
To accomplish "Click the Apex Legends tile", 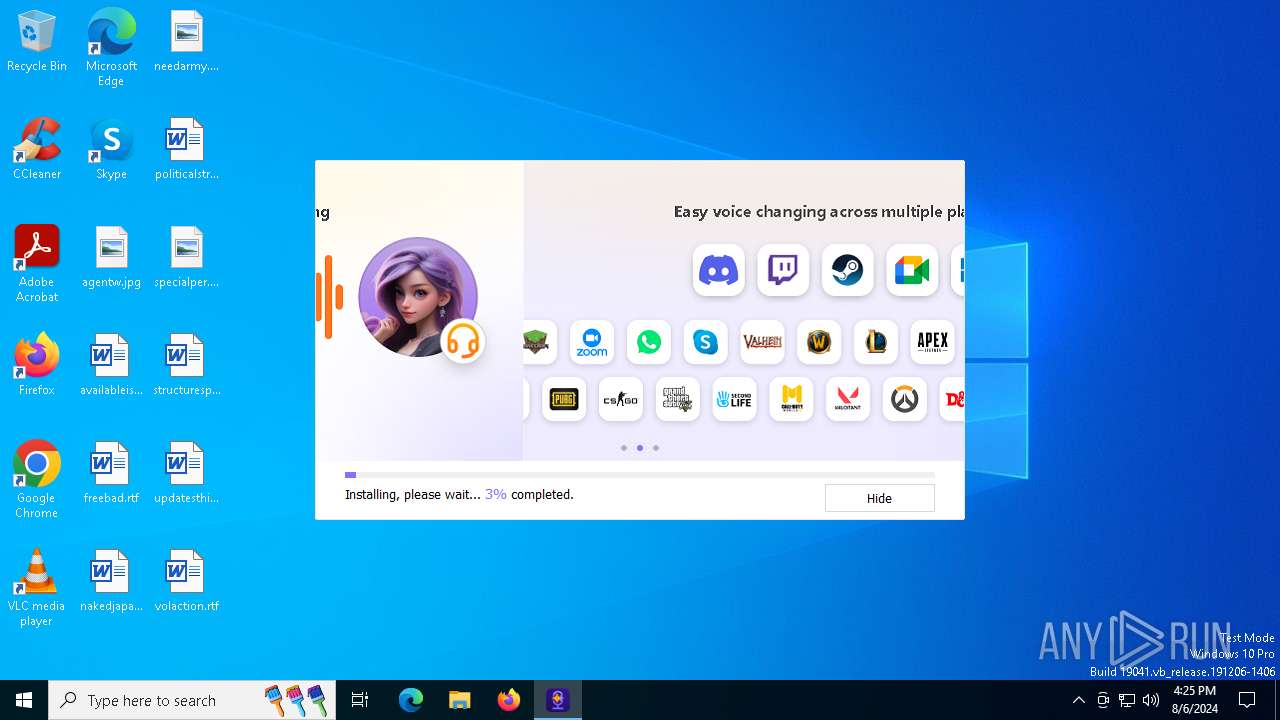I will (x=933, y=343).
